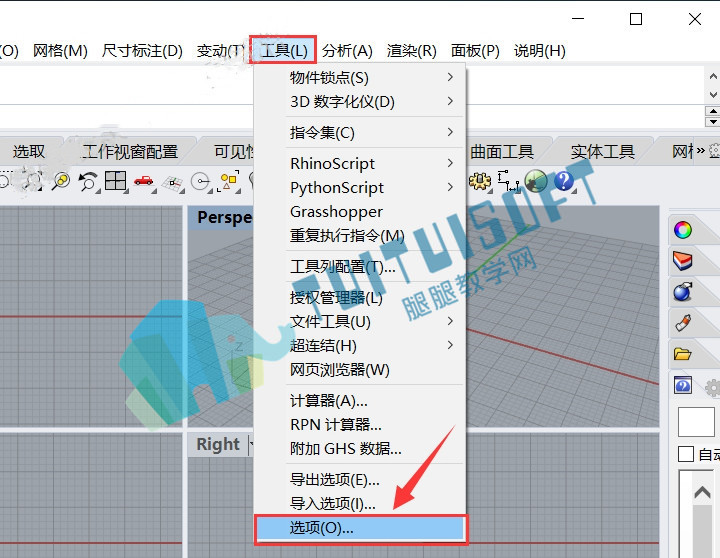Click the blue question mark help icon
The image size is (720, 558).
563,180
